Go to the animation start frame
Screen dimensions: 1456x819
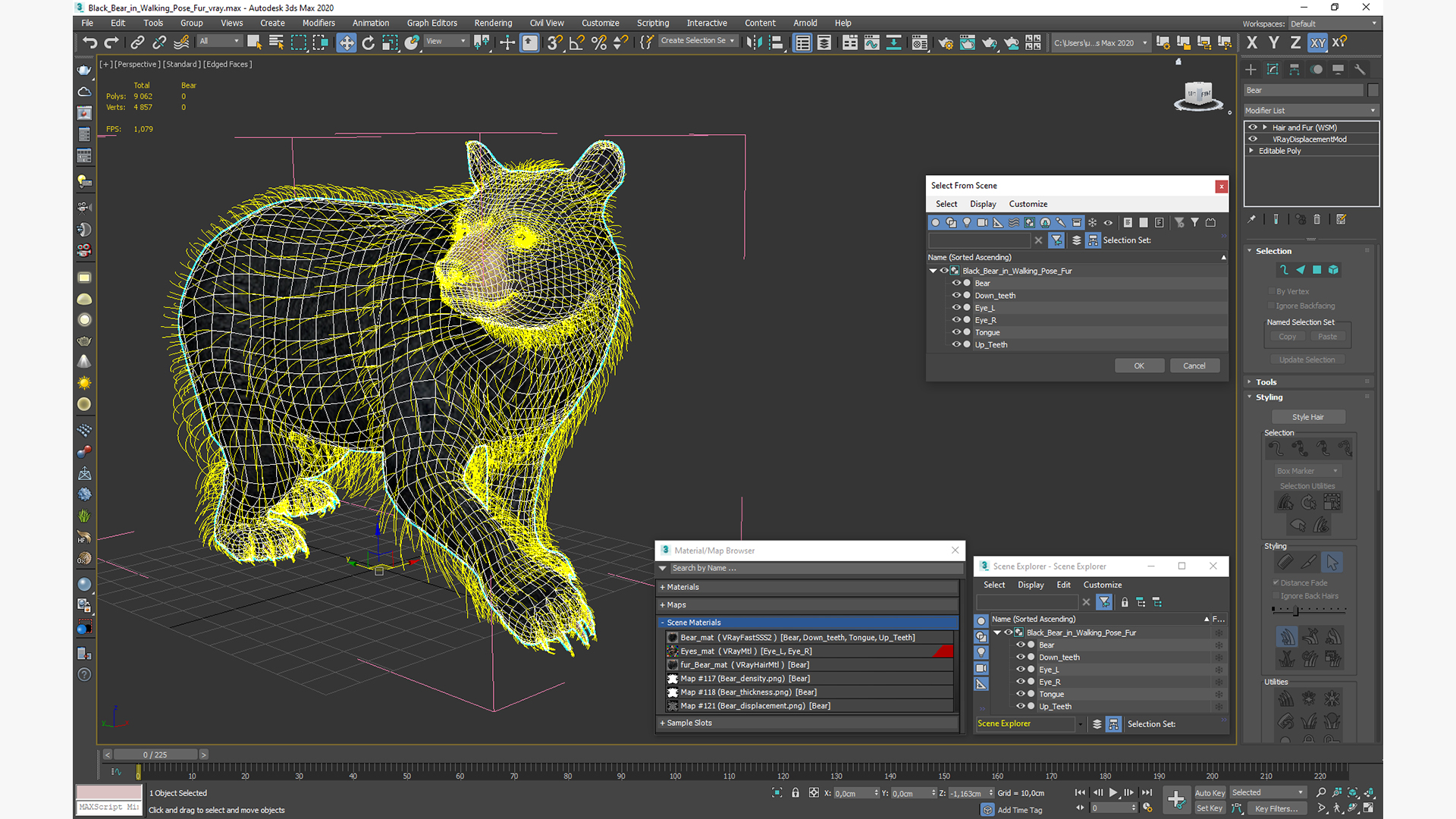pyautogui.click(x=1081, y=792)
